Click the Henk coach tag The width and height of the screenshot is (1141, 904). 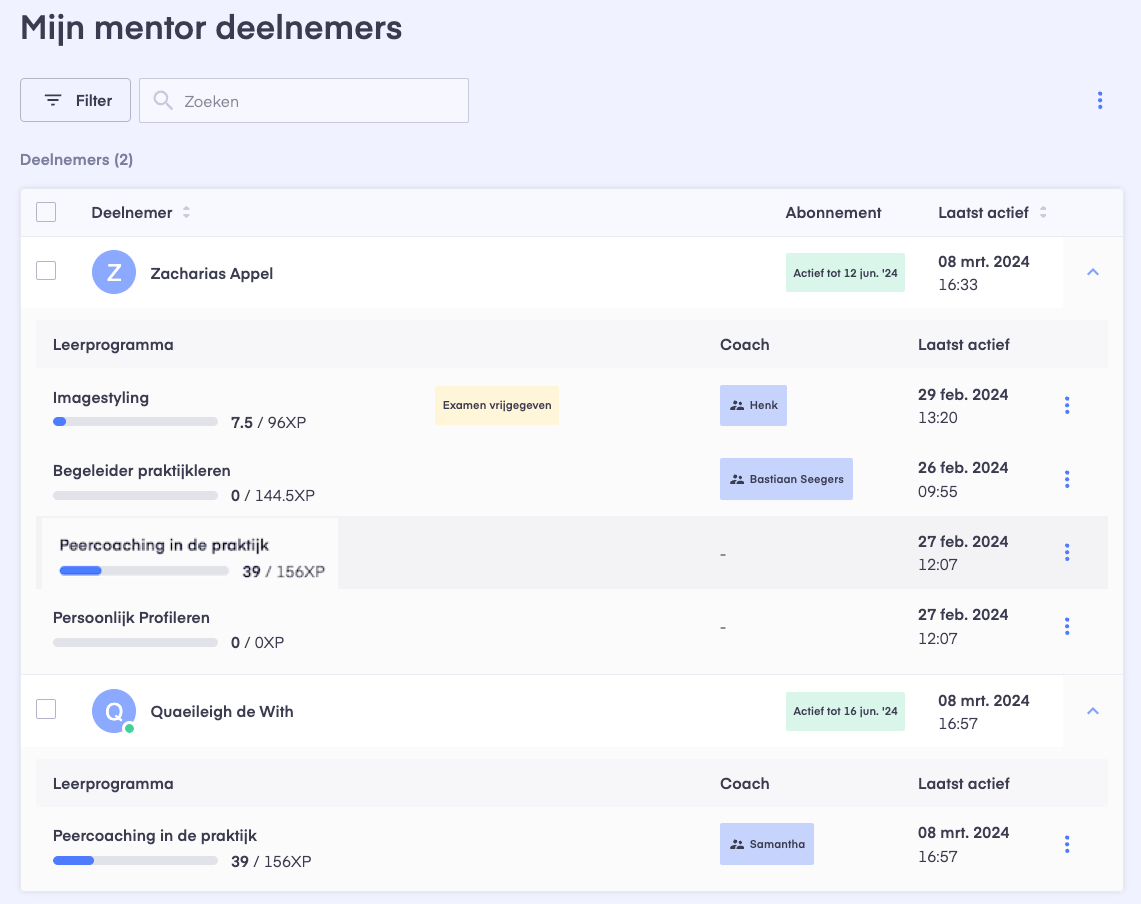pos(753,405)
